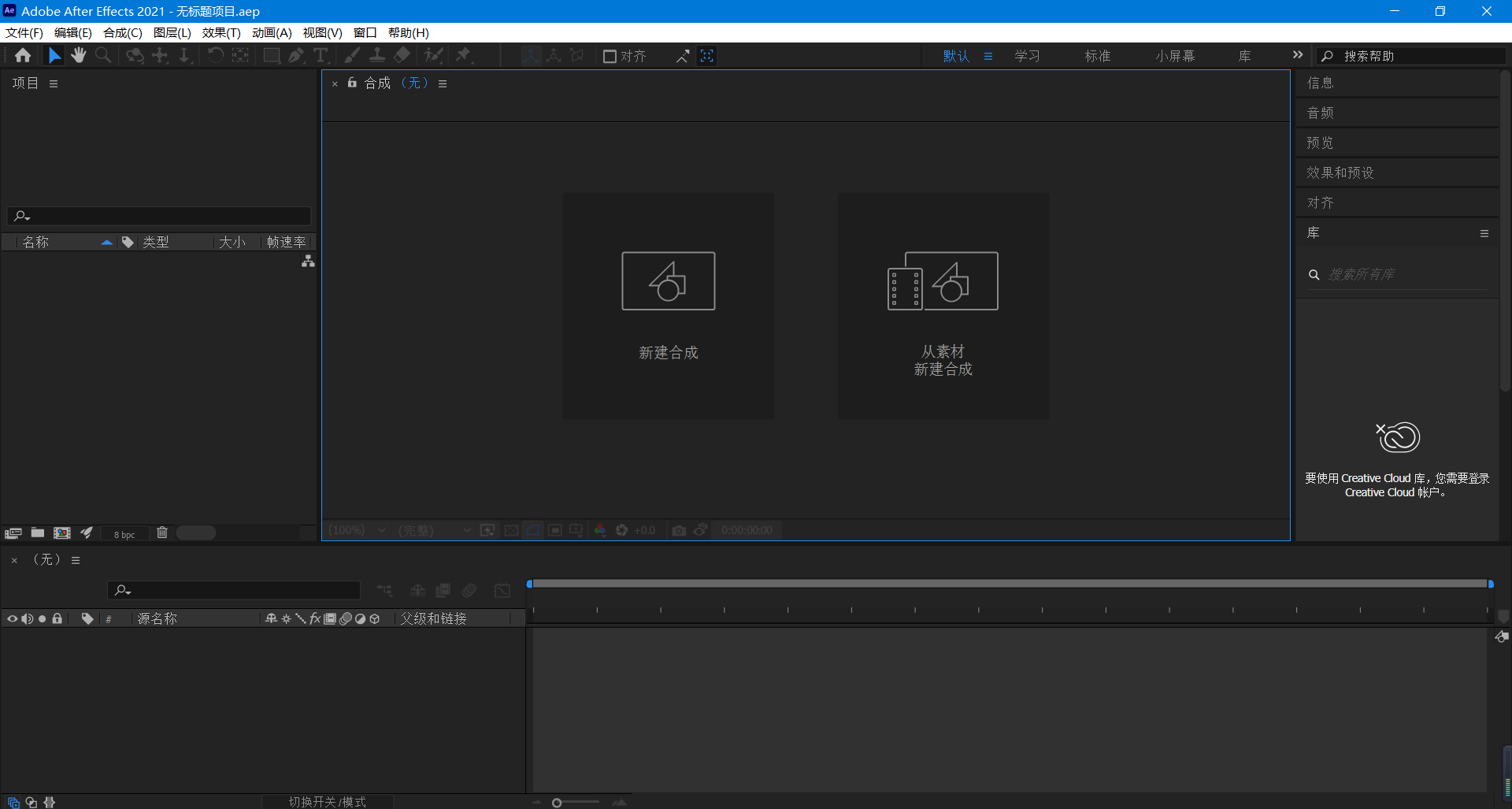This screenshot has width=1512, height=809.
Task: Switch to the 学习 workspace tab
Action: 1027,55
